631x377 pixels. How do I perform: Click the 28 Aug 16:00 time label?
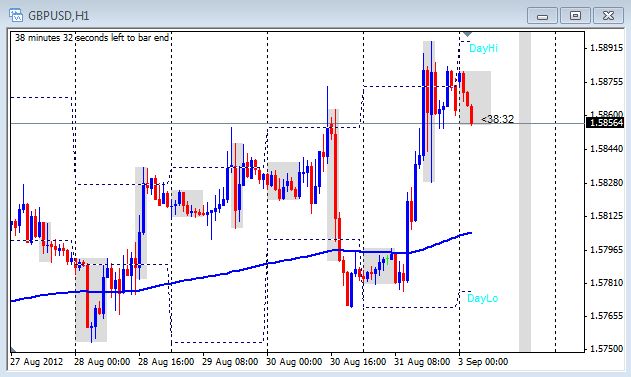tap(166, 362)
